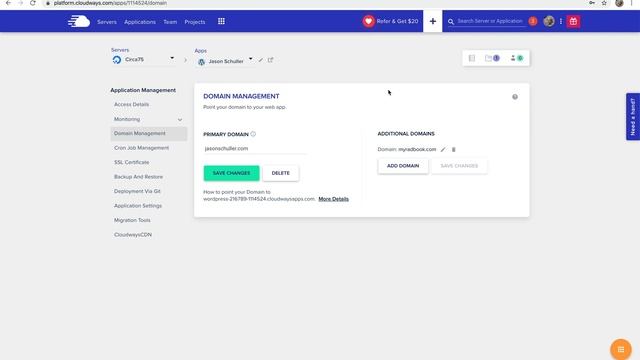
Task: Delete the myradbook.com domain
Action: [x=453, y=149]
